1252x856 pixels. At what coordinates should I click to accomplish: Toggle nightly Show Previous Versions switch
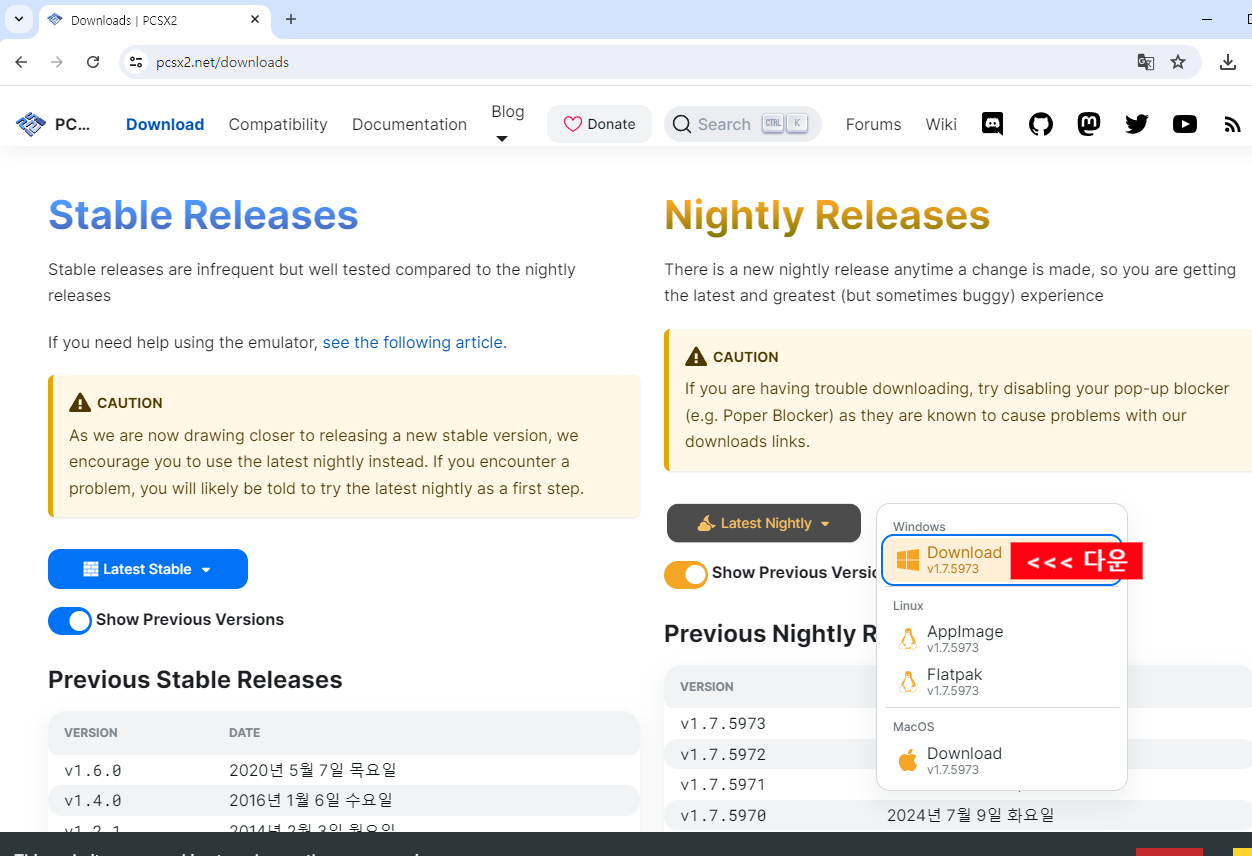click(686, 574)
